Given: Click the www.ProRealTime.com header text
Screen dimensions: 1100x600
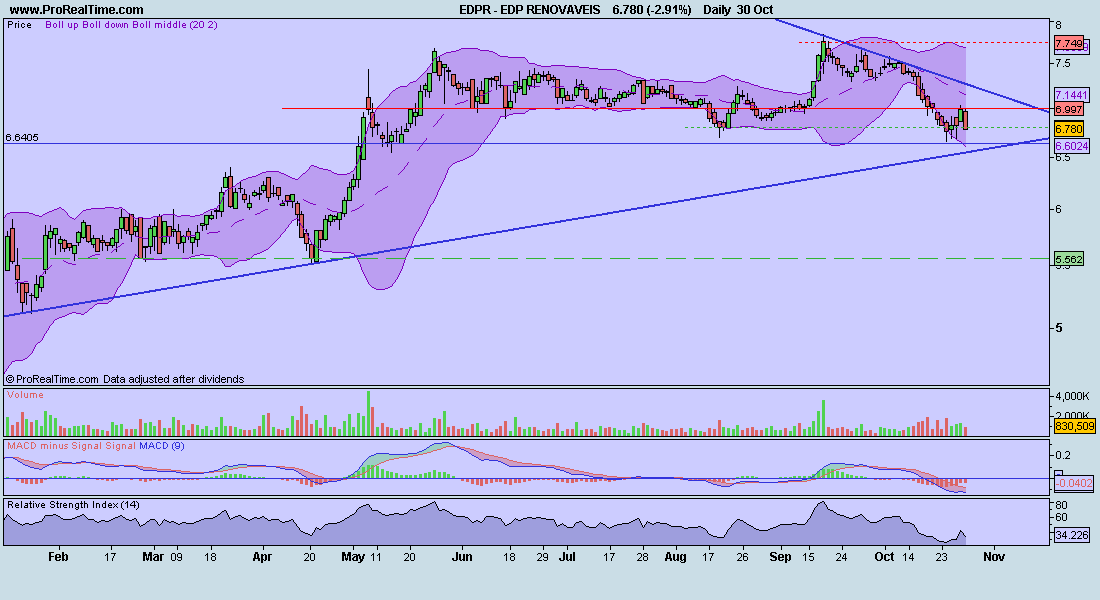Looking at the screenshot, I should pyautogui.click(x=76, y=10).
